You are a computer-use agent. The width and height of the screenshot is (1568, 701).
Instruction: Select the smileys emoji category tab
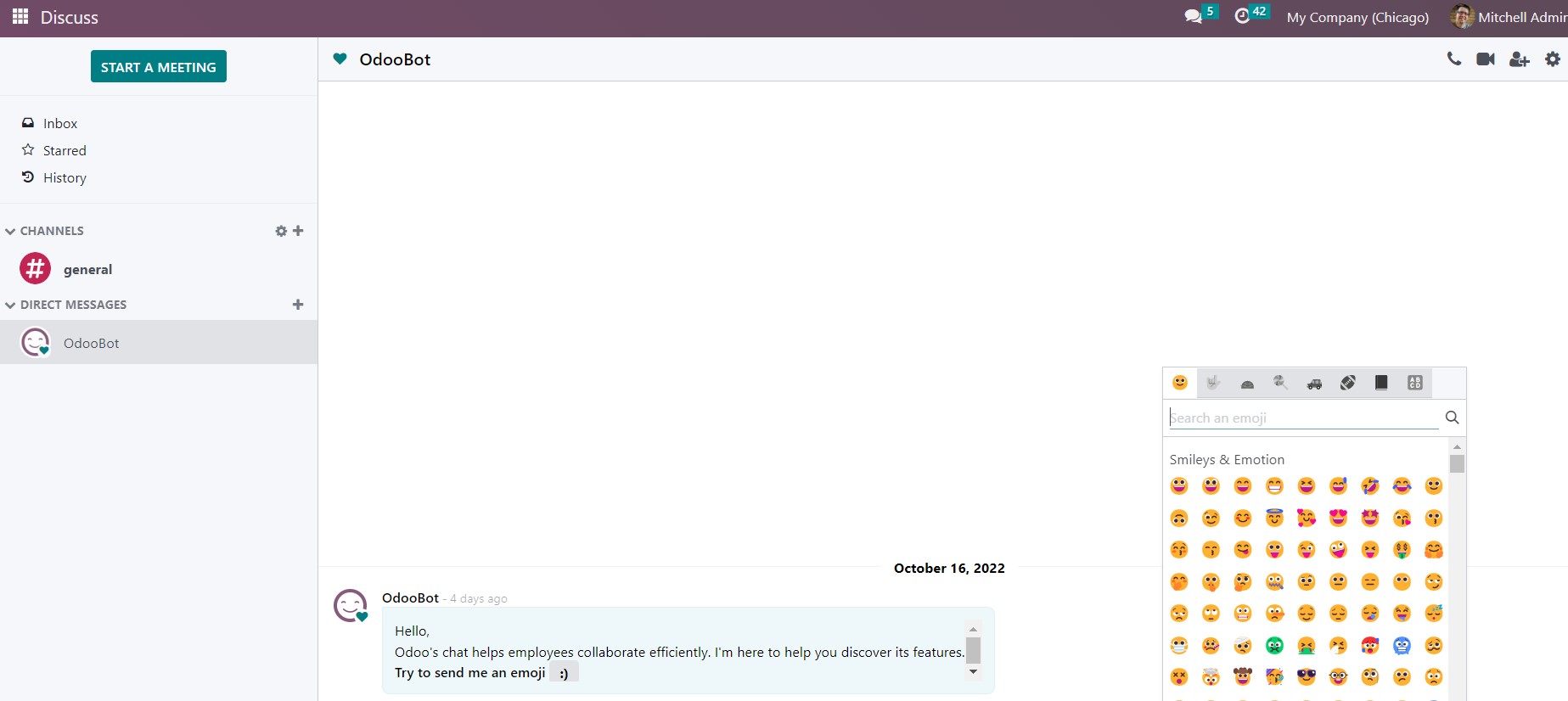pos(1180,383)
